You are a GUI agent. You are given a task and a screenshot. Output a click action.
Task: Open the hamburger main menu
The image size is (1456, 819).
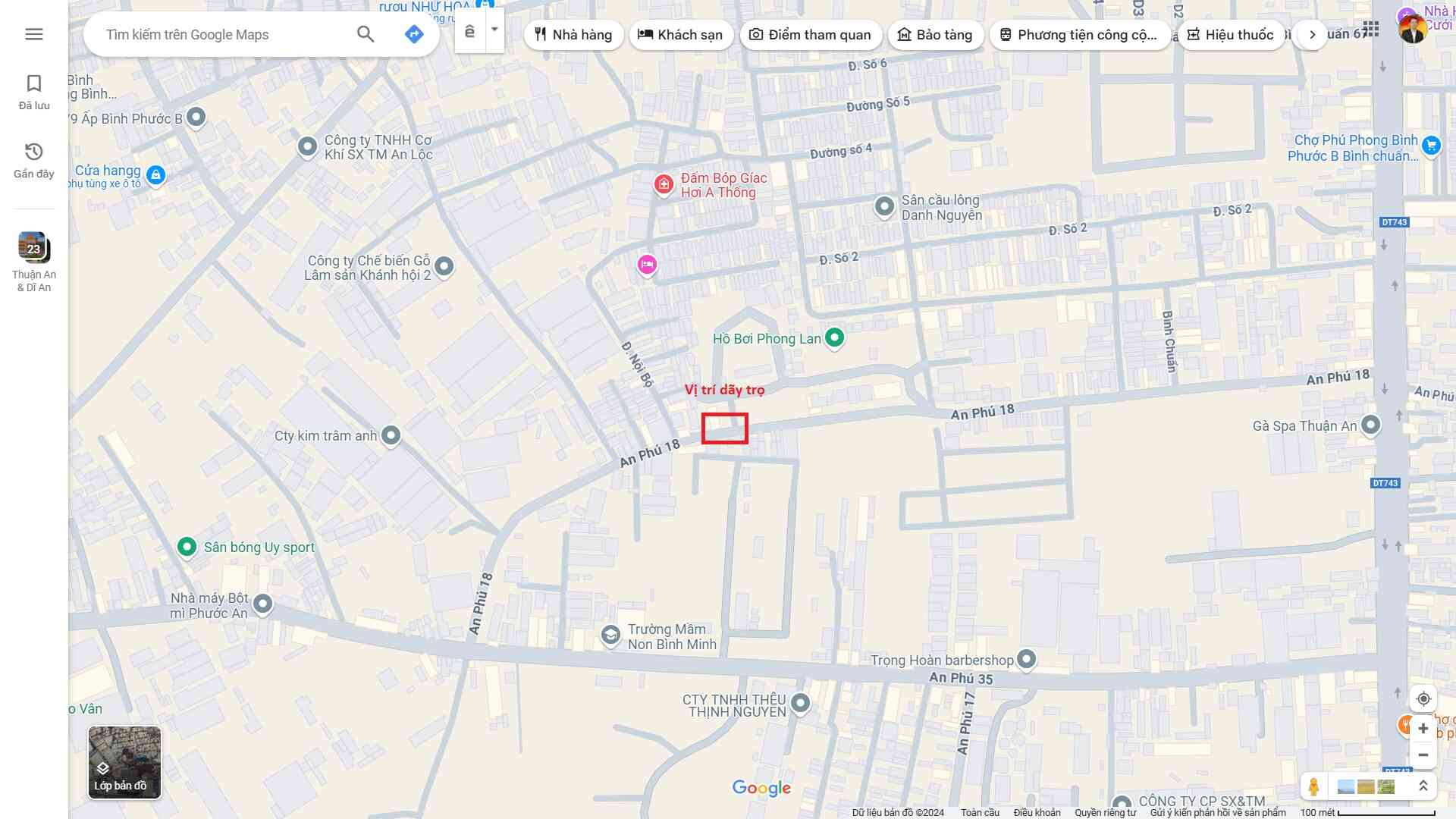[x=34, y=34]
